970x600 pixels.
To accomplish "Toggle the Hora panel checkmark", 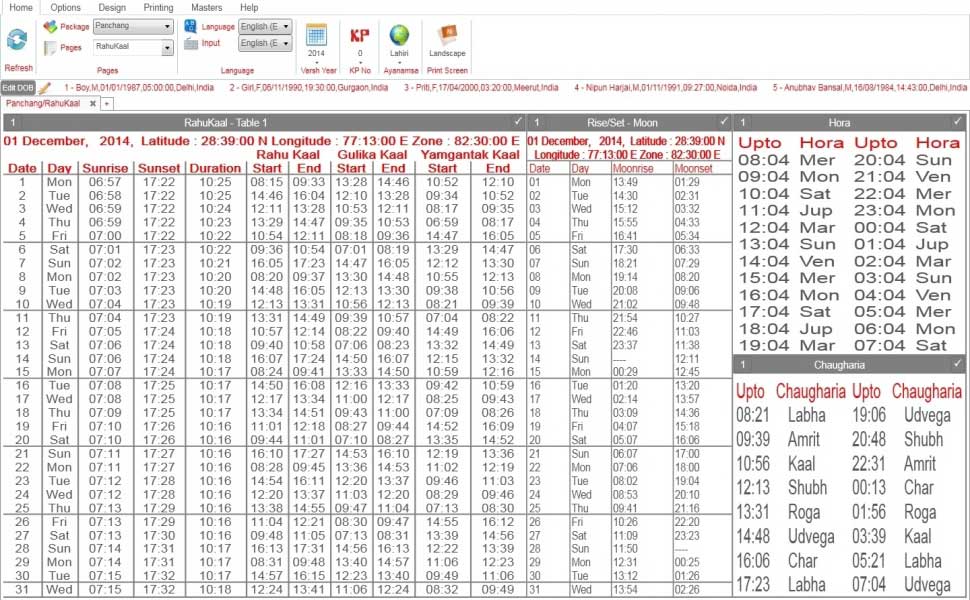I will [x=957, y=122].
